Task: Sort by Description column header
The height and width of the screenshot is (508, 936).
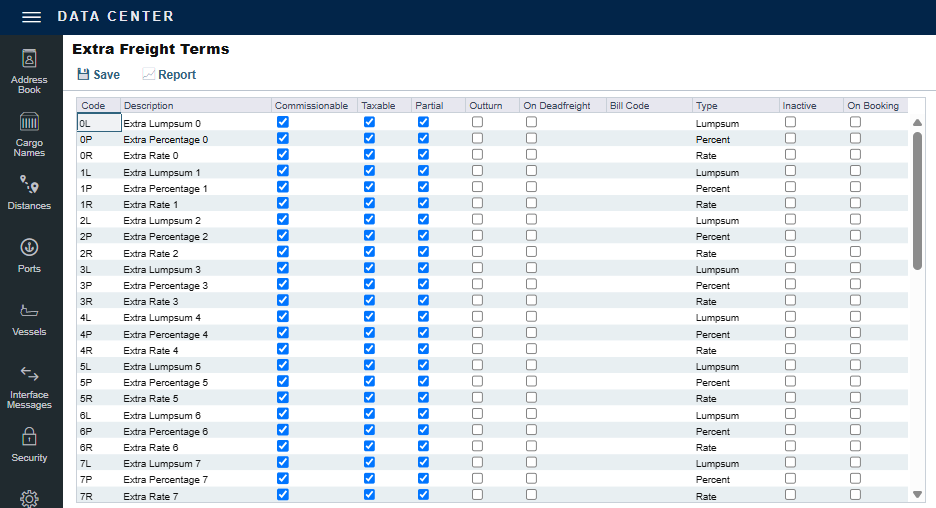Action: pos(196,106)
